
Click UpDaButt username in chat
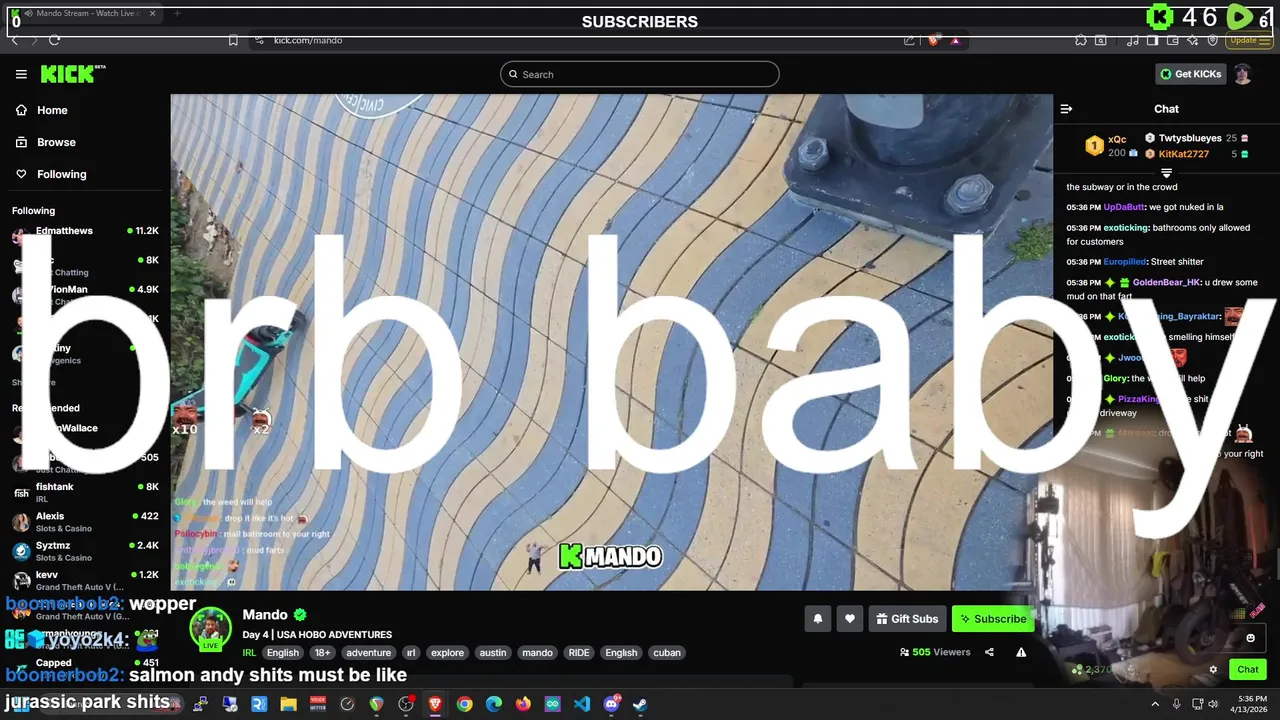click(1124, 207)
